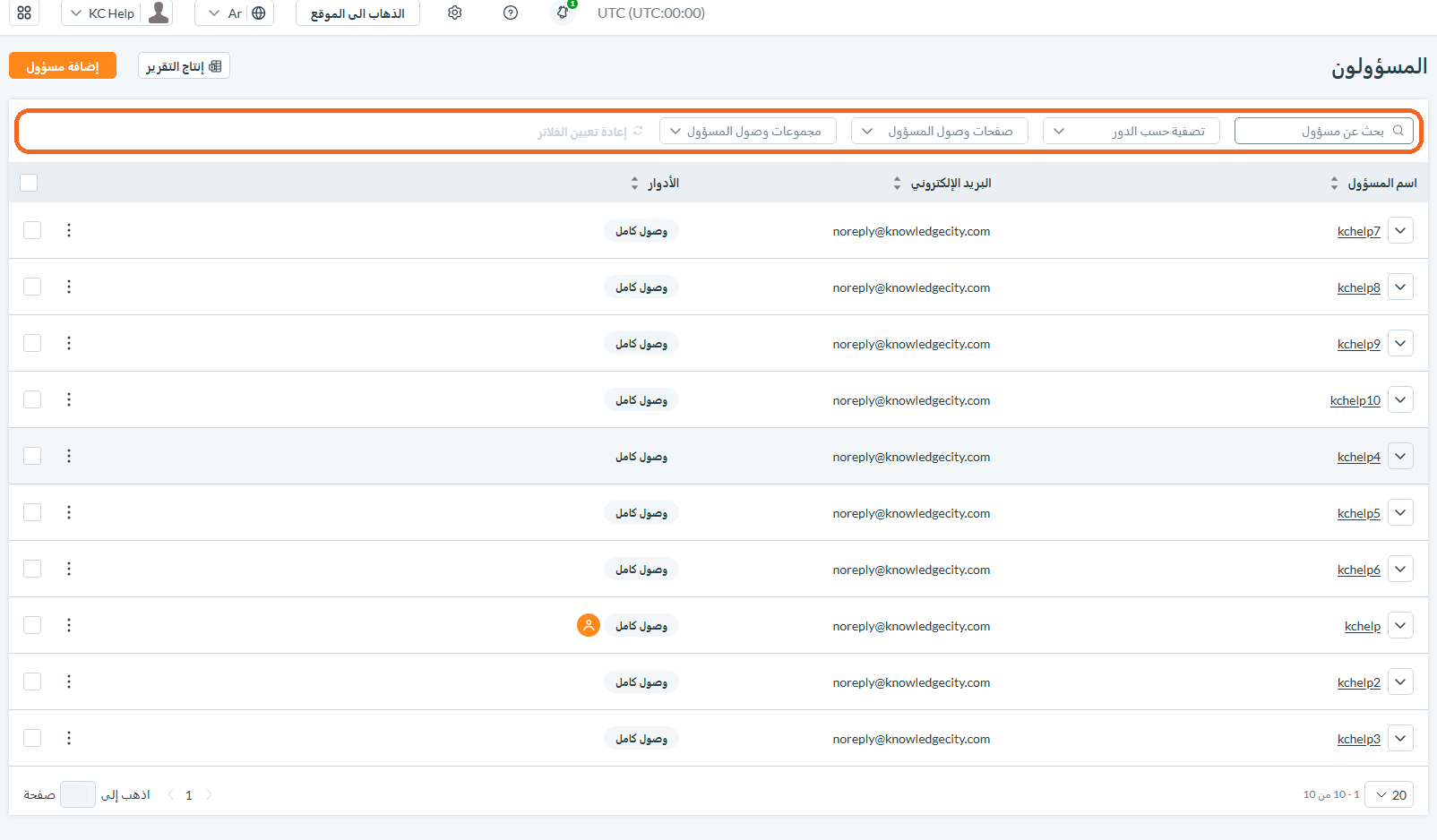Open the kchelp admin link

tap(1363, 626)
